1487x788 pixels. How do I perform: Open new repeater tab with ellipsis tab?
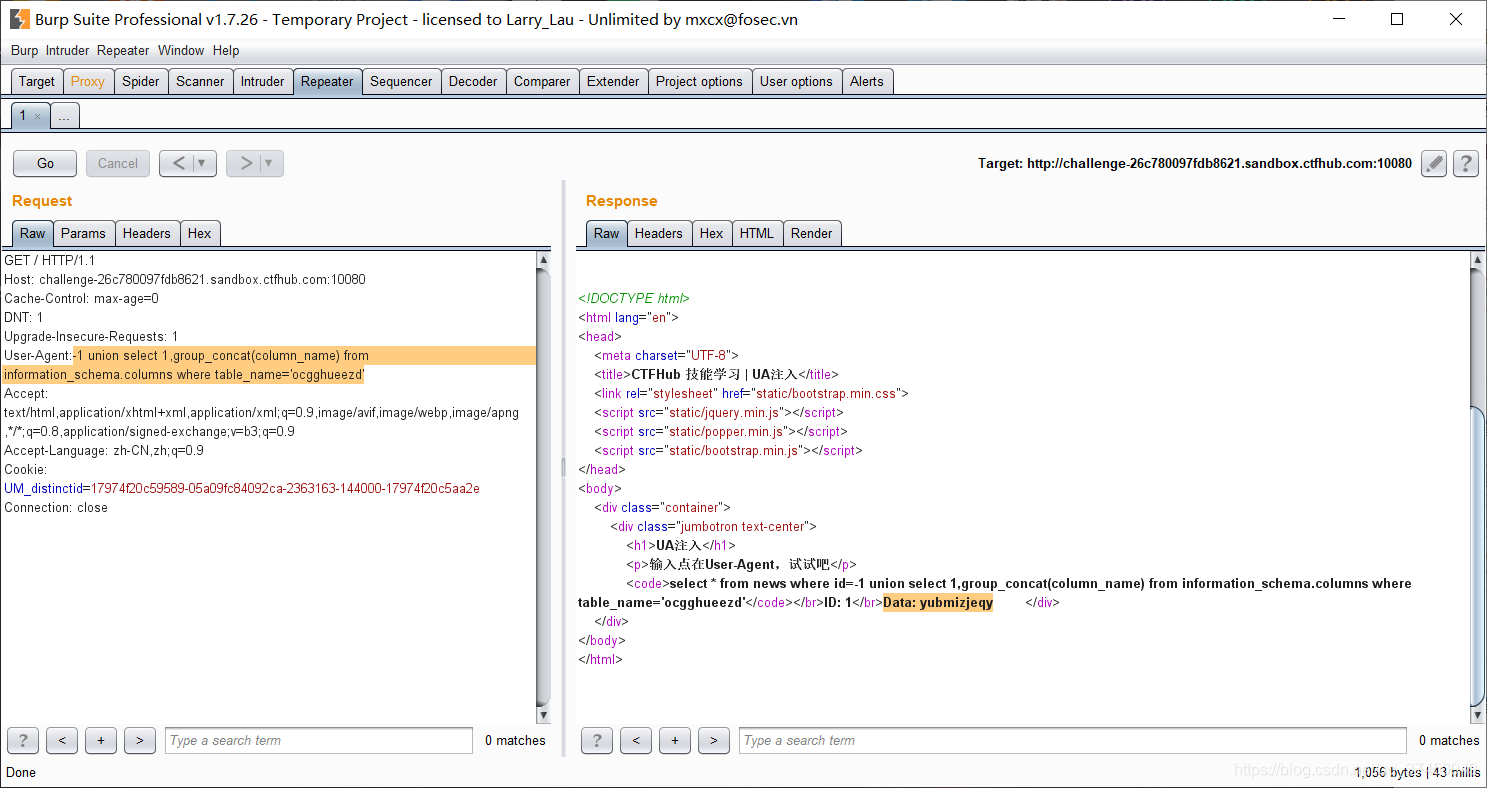pos(64,116)
